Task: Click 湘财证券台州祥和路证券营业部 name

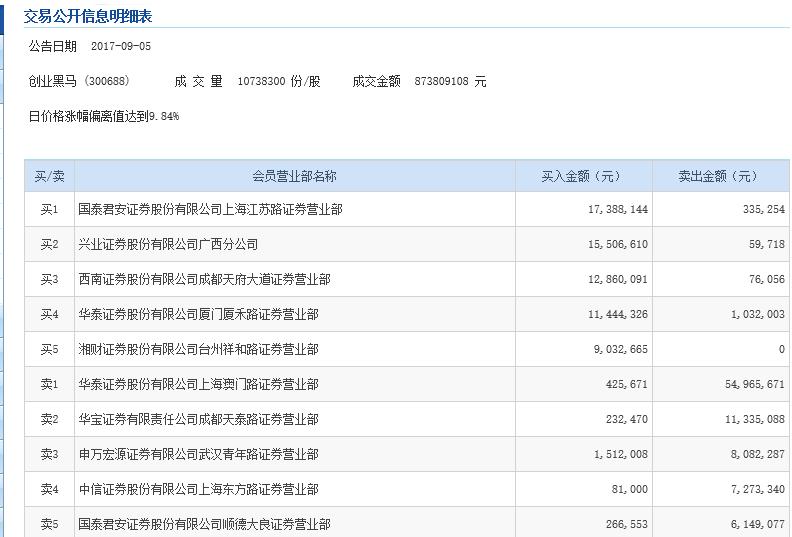Action: (x=199, y=349)
